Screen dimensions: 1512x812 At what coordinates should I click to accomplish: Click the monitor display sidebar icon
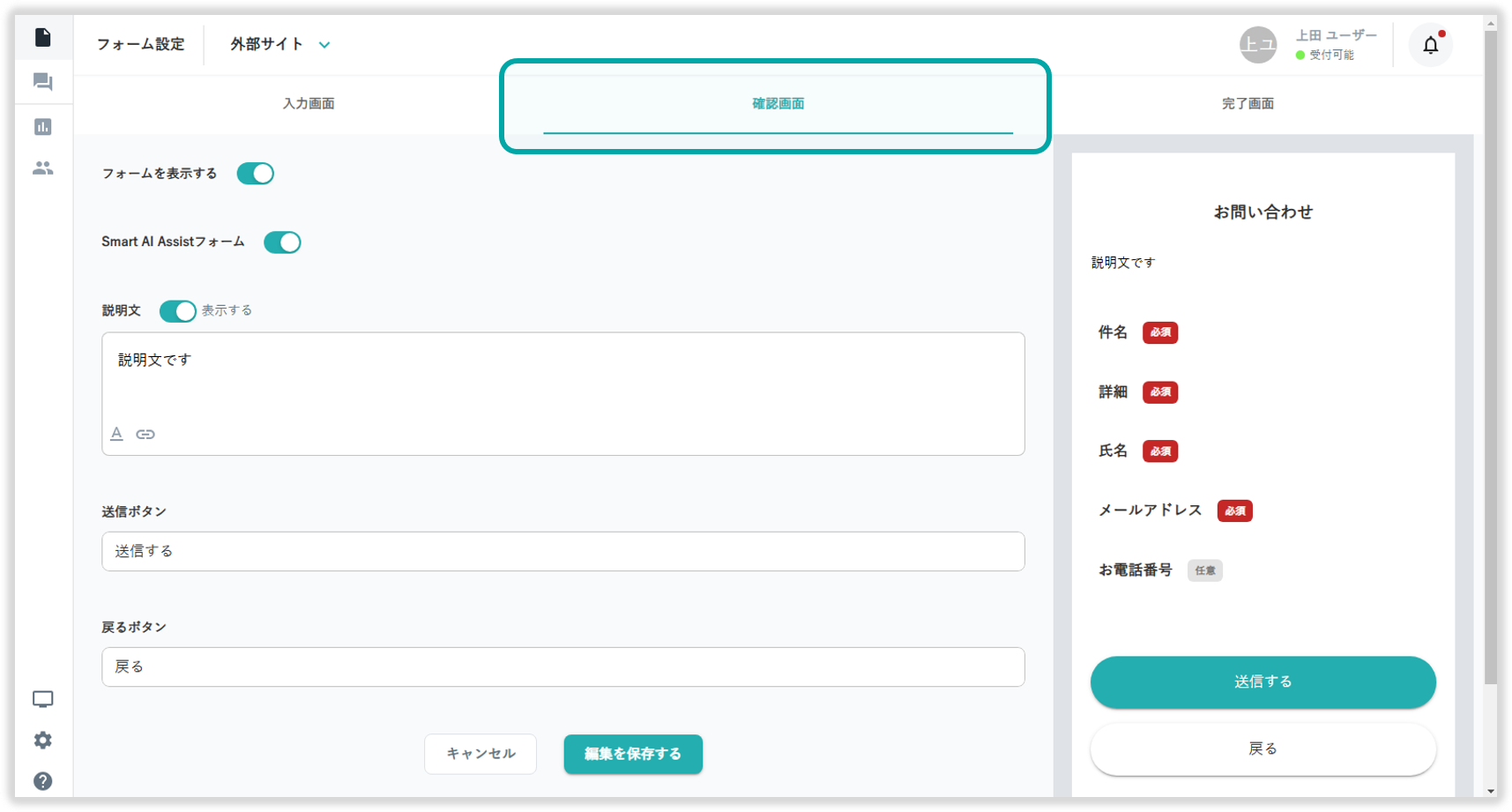42,699
